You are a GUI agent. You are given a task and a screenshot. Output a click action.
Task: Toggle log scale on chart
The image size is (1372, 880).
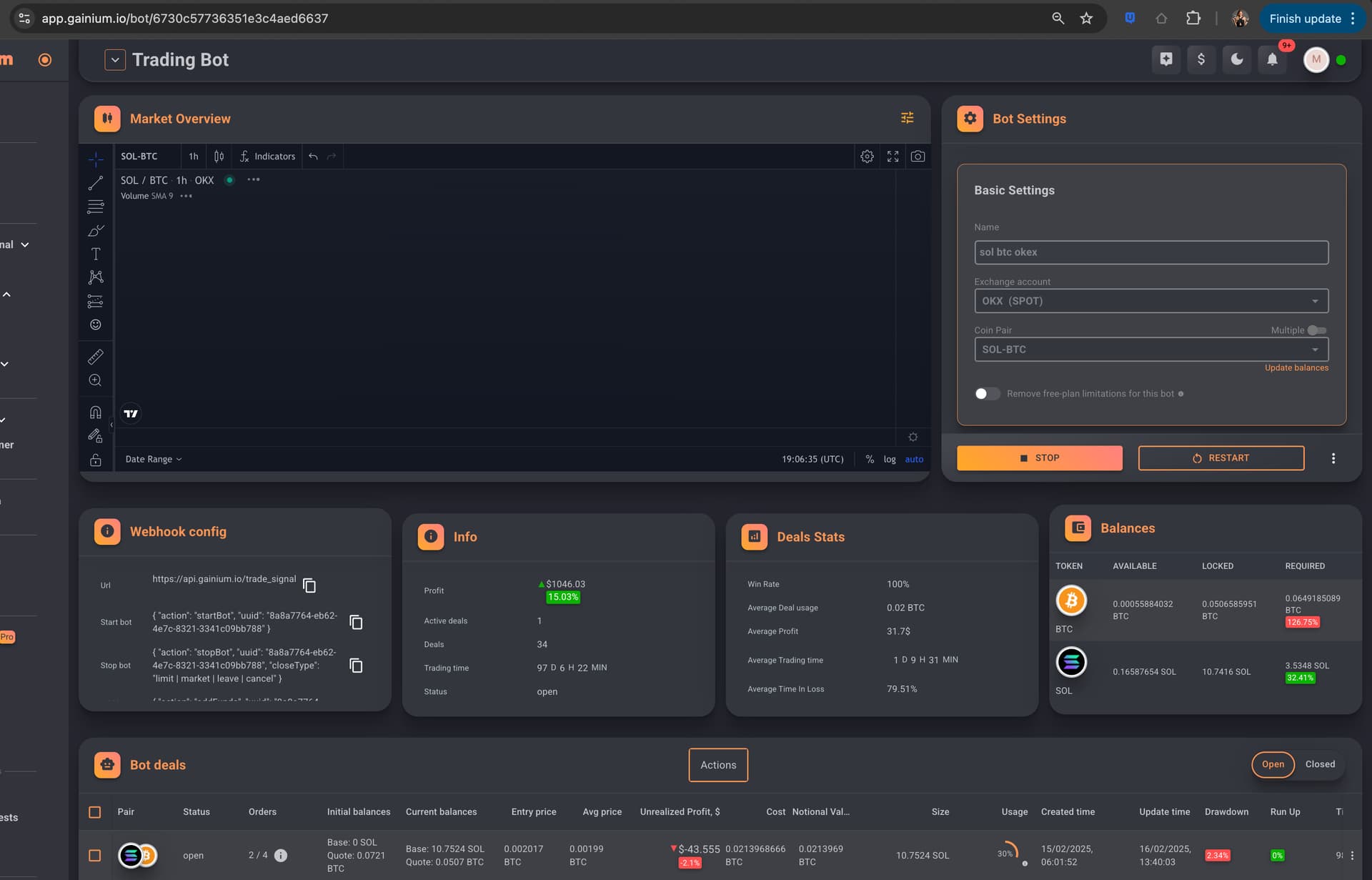(890, 459)
